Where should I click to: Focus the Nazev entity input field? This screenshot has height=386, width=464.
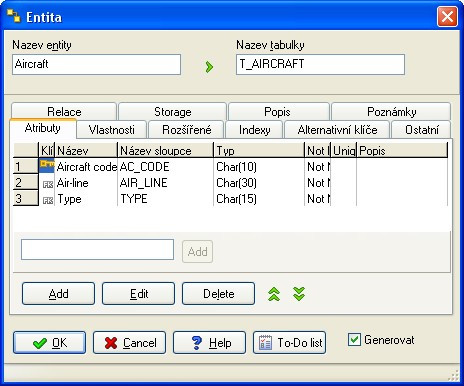[97, 65]
